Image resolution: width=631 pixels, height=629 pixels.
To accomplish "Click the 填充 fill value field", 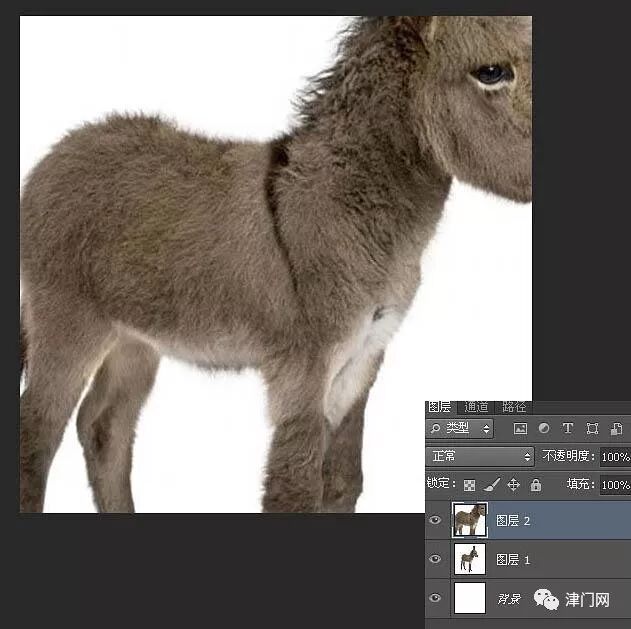I will [615, 485].
